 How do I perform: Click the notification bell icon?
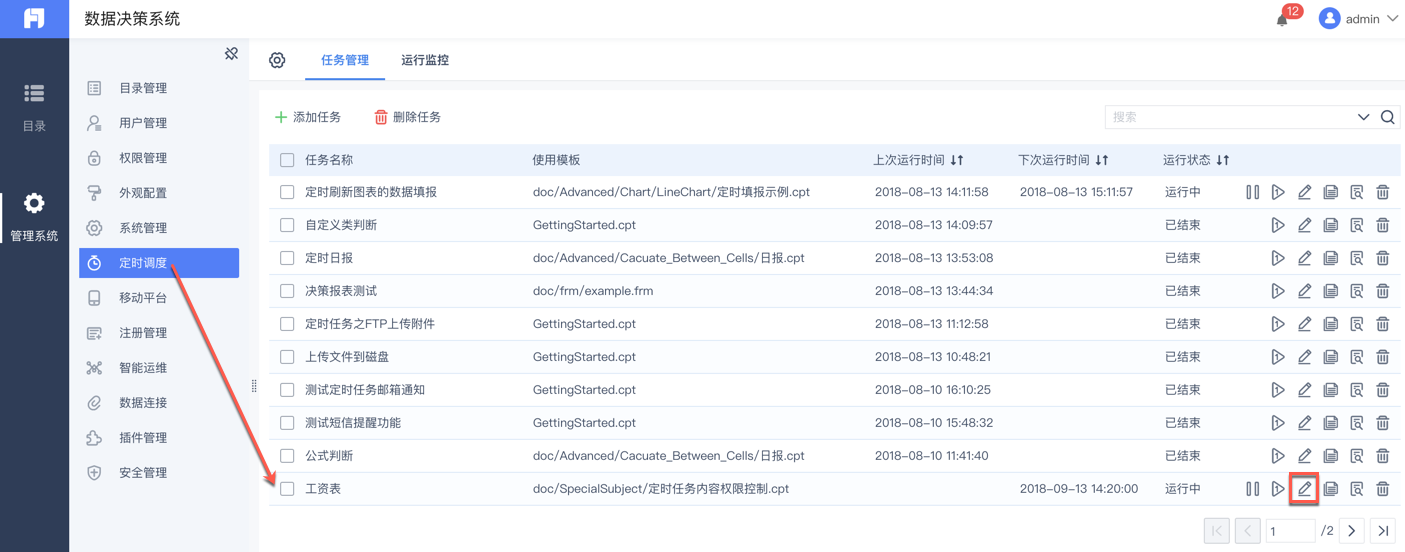1282,19
